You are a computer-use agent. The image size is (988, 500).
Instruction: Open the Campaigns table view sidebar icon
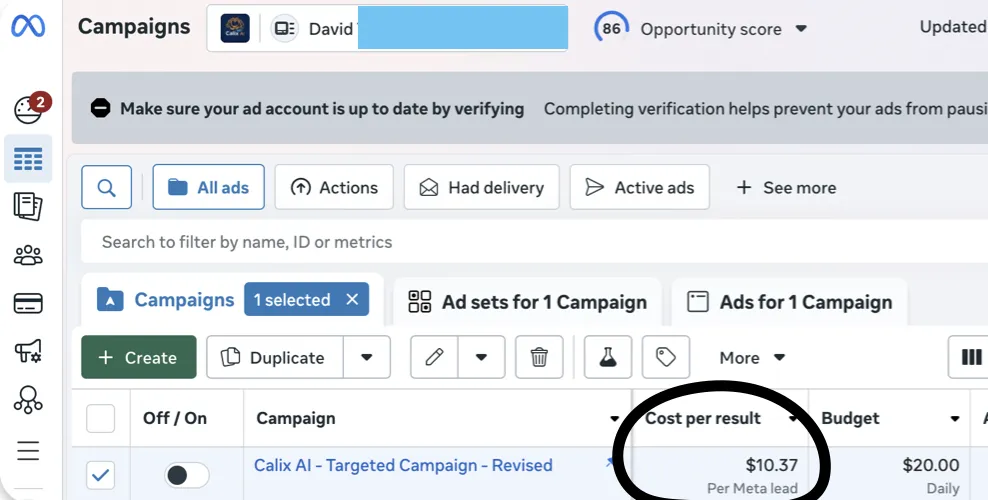click(28, 158)
